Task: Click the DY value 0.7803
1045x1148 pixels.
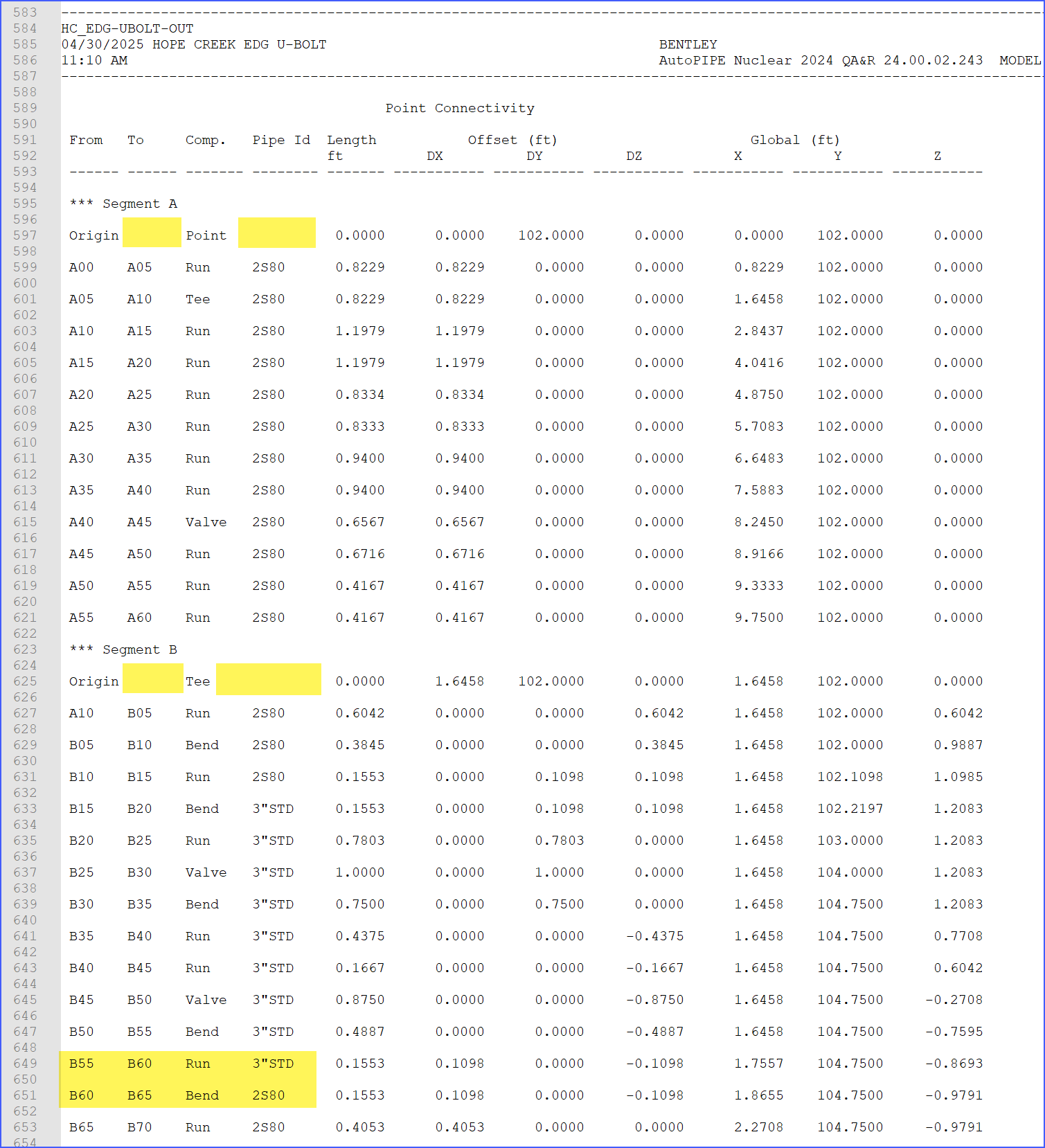Action: (560, 841)
